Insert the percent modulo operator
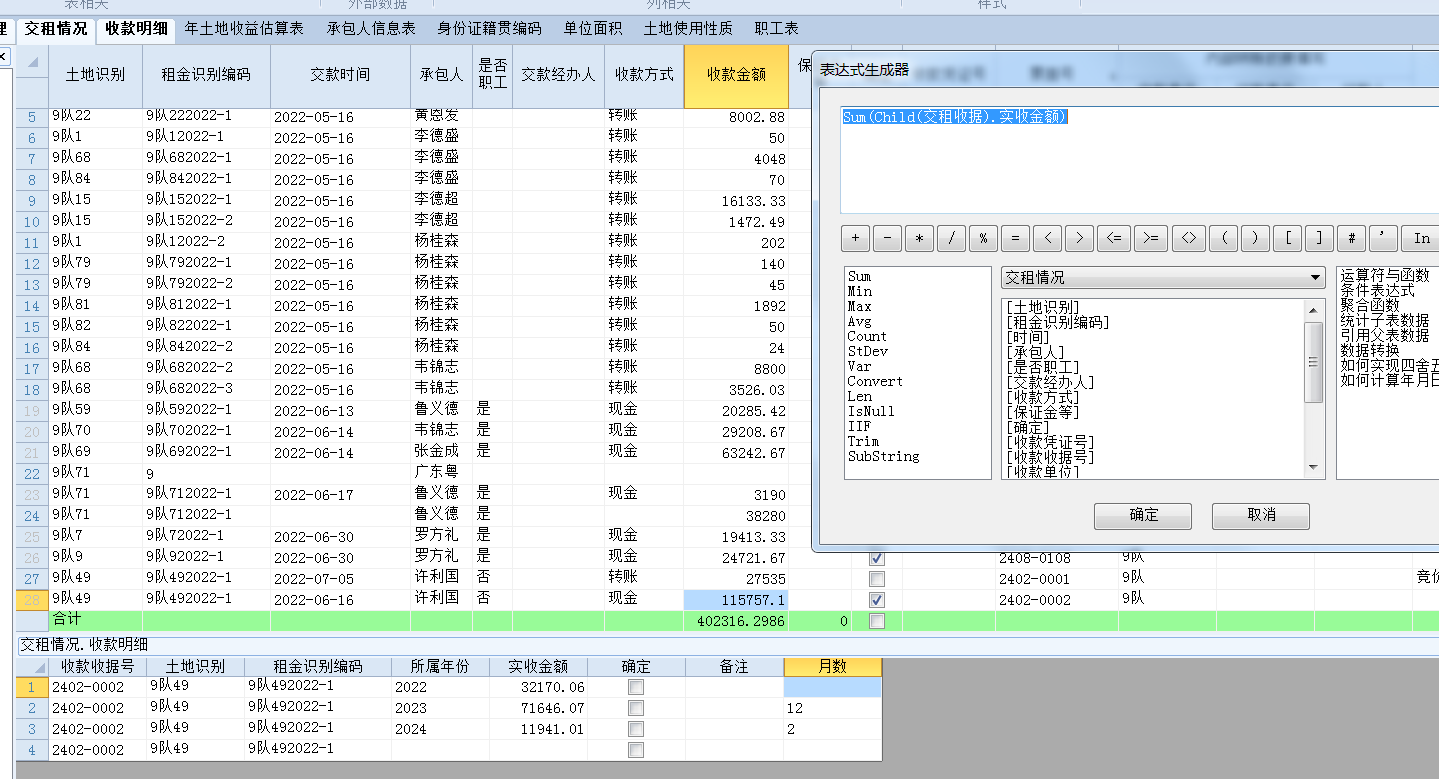Image resolution: width=1439 pixels, height=779 pixels. (983, 238)
